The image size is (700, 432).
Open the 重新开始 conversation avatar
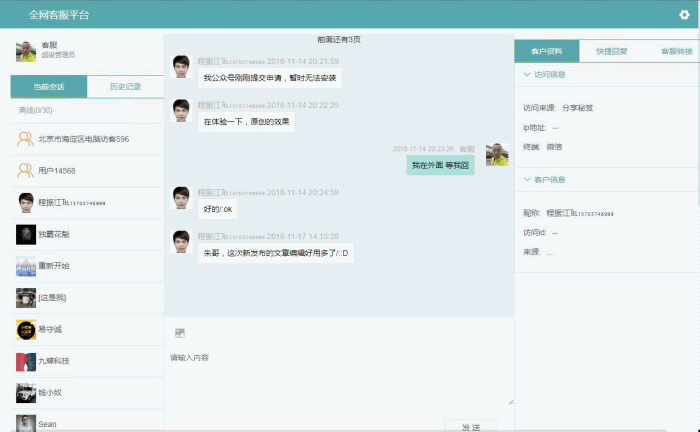click(x=26, y=266)
